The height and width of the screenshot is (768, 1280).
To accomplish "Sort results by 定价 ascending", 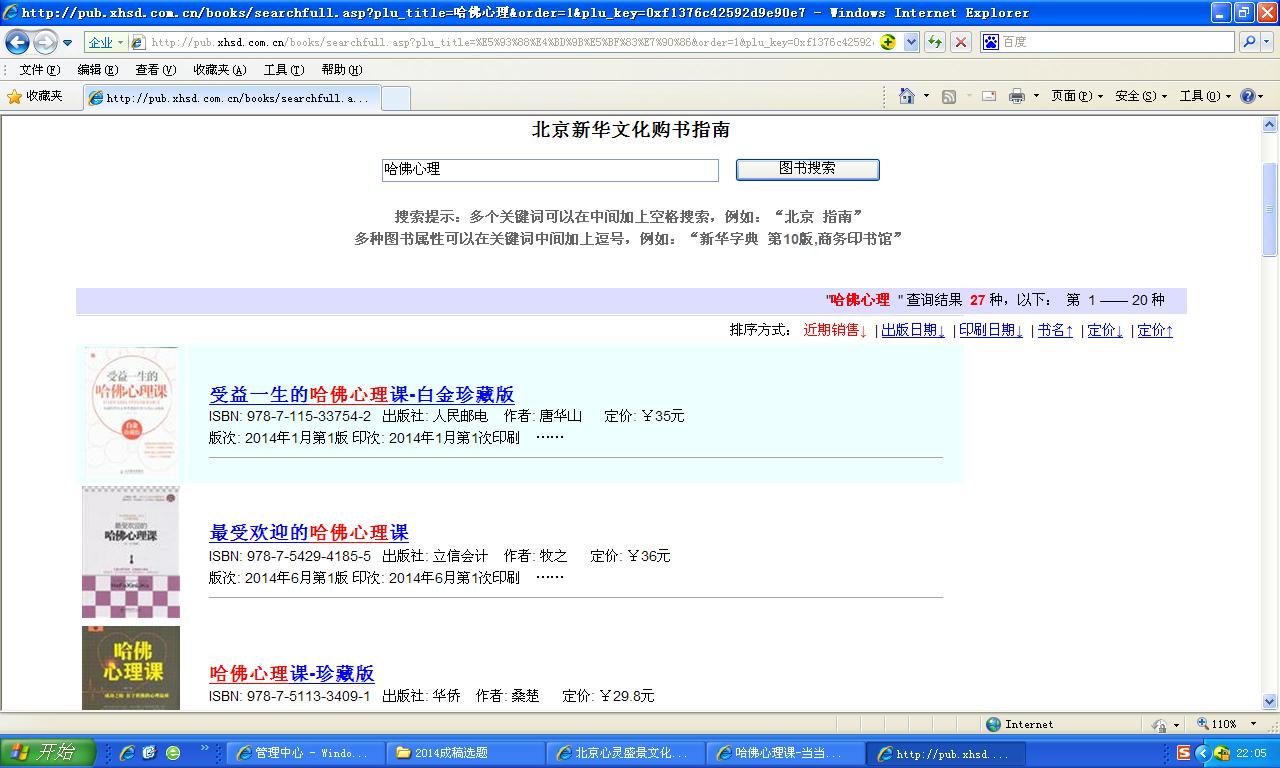I will point(1155,330).
